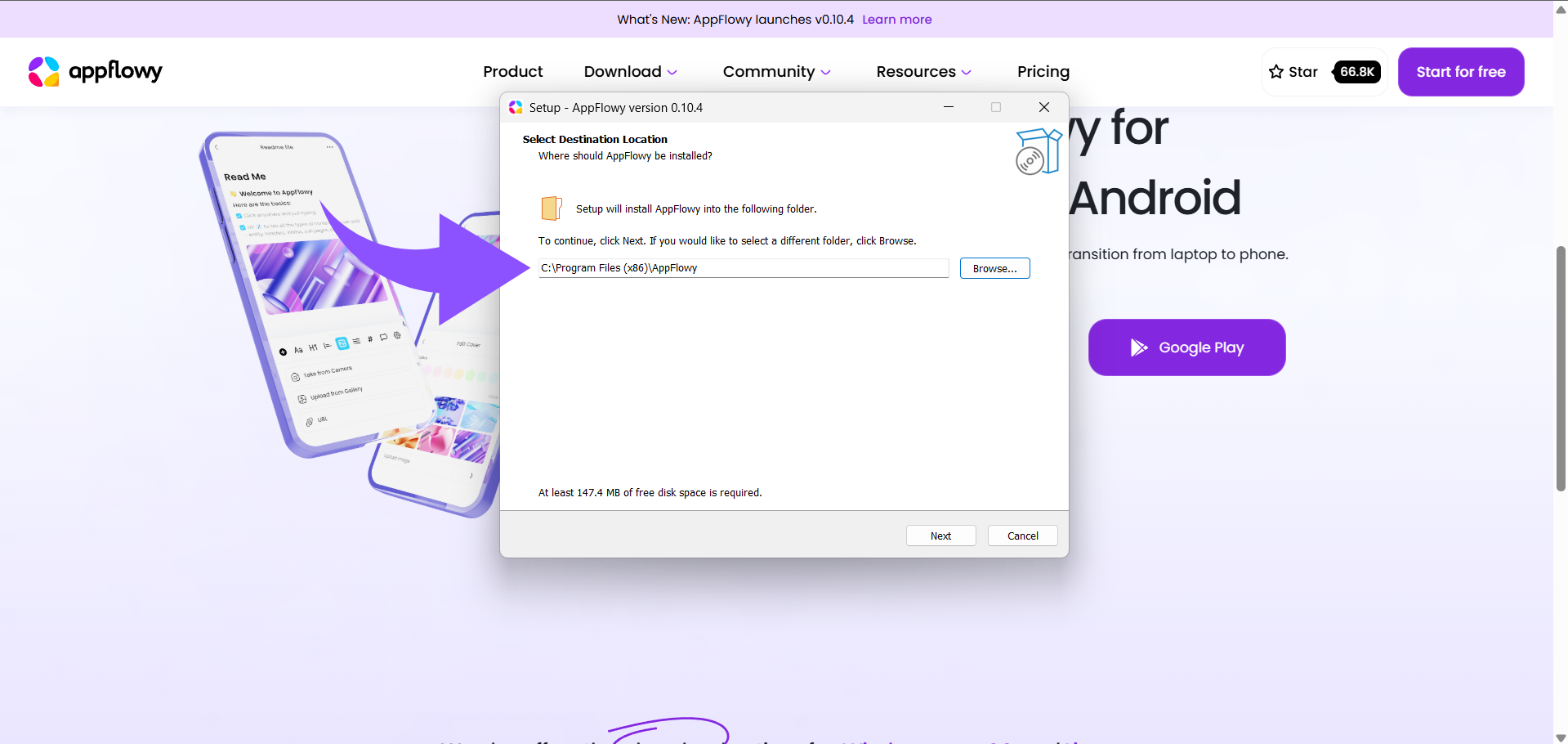Click the AppFlowy icon in the setup title bar
This screenshot has width=1568, height=744.
tap(516, 108)
